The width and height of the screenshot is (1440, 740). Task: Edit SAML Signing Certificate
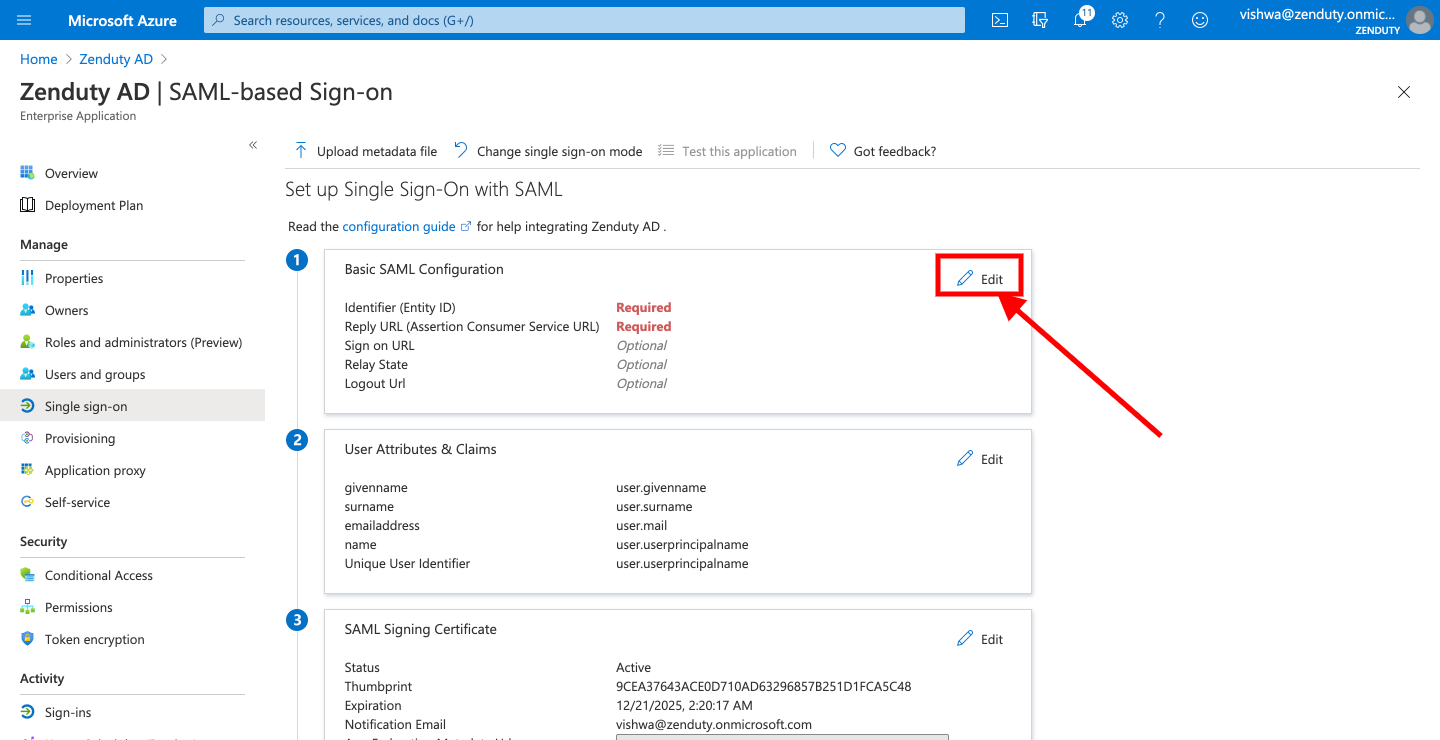pos(980,639)
